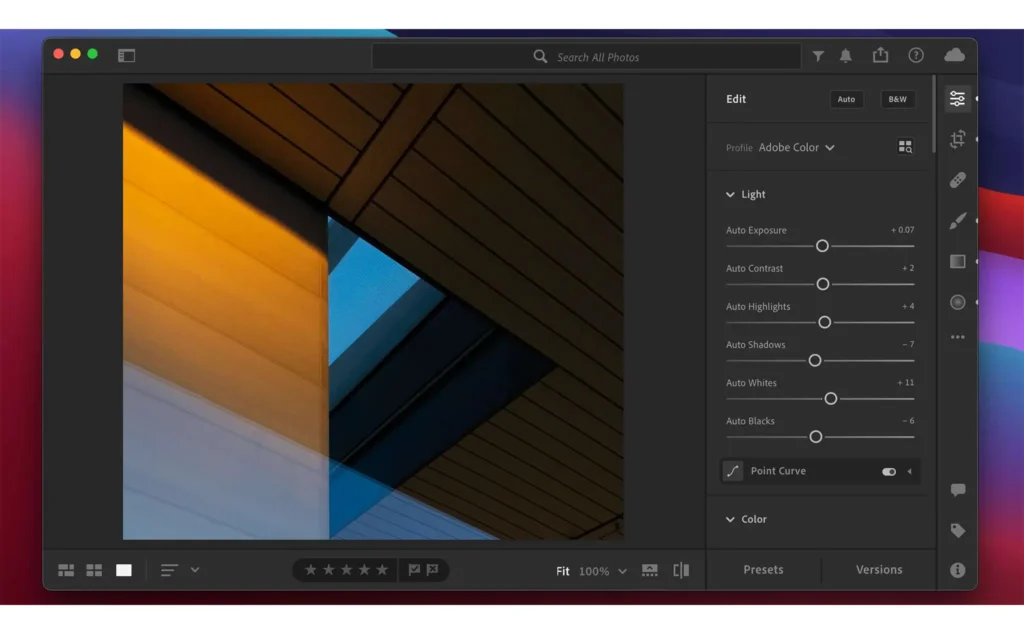Open the help question mark icon
The image size is (1024, 634).
click(x=916, y=55)
